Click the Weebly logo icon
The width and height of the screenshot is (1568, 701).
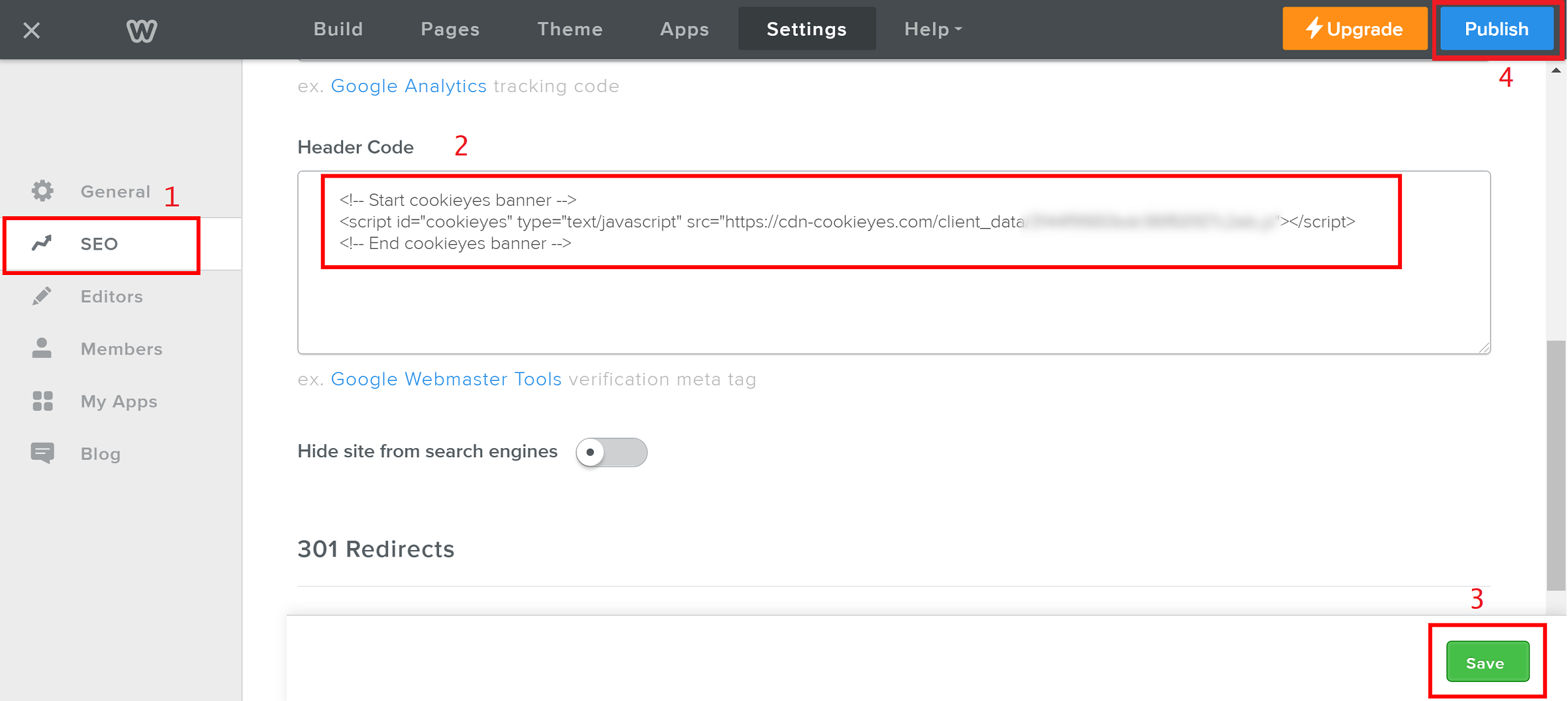[x=142, y=30]
